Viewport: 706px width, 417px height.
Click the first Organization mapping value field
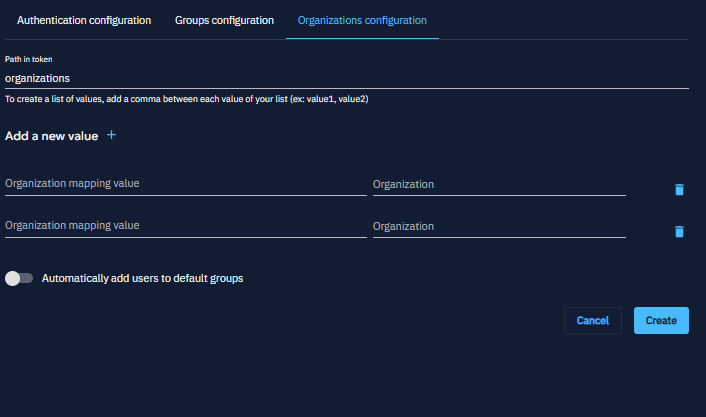[185, 184]
